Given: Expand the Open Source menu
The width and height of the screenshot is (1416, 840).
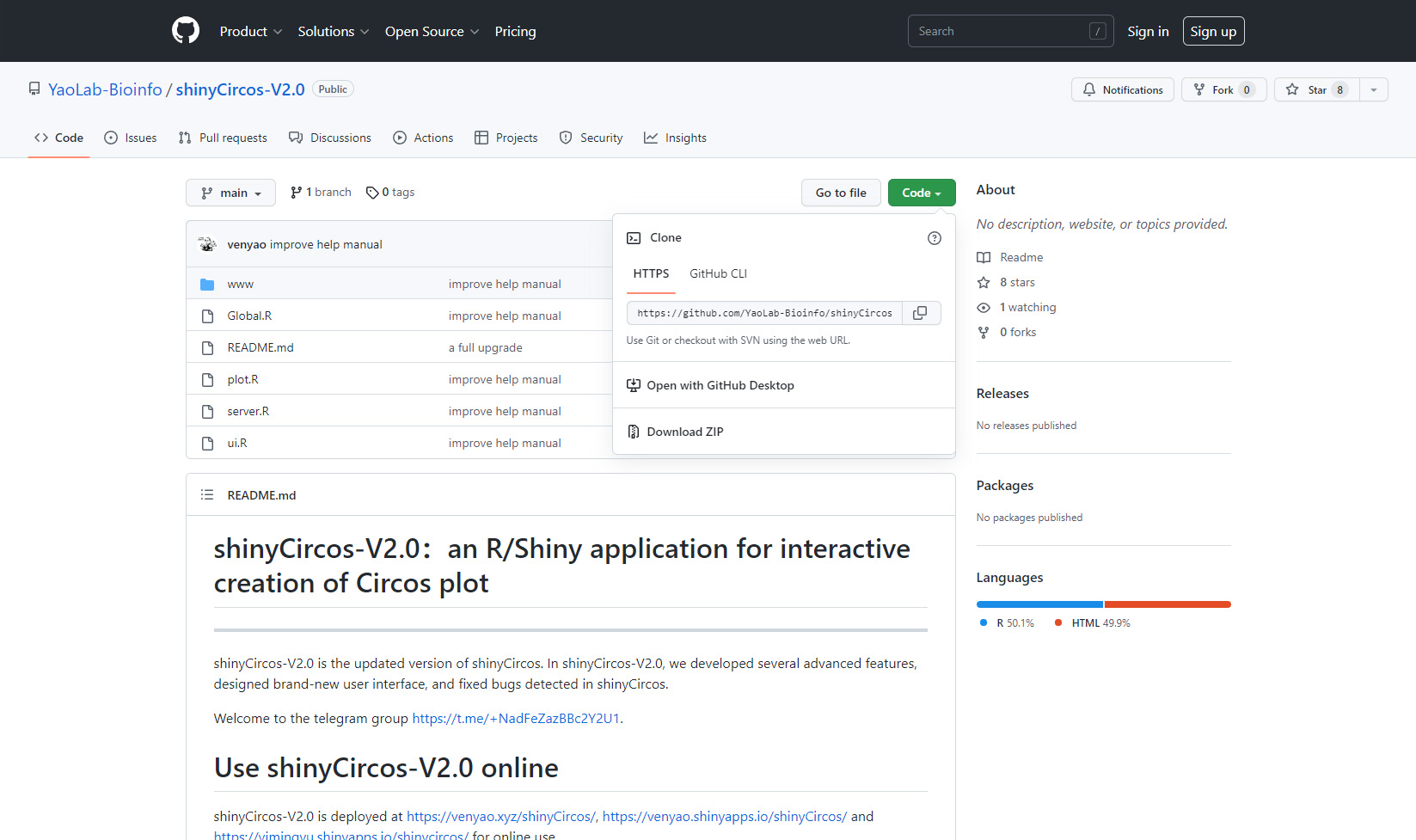Looking at the screenshot, I should click(432, 31).
